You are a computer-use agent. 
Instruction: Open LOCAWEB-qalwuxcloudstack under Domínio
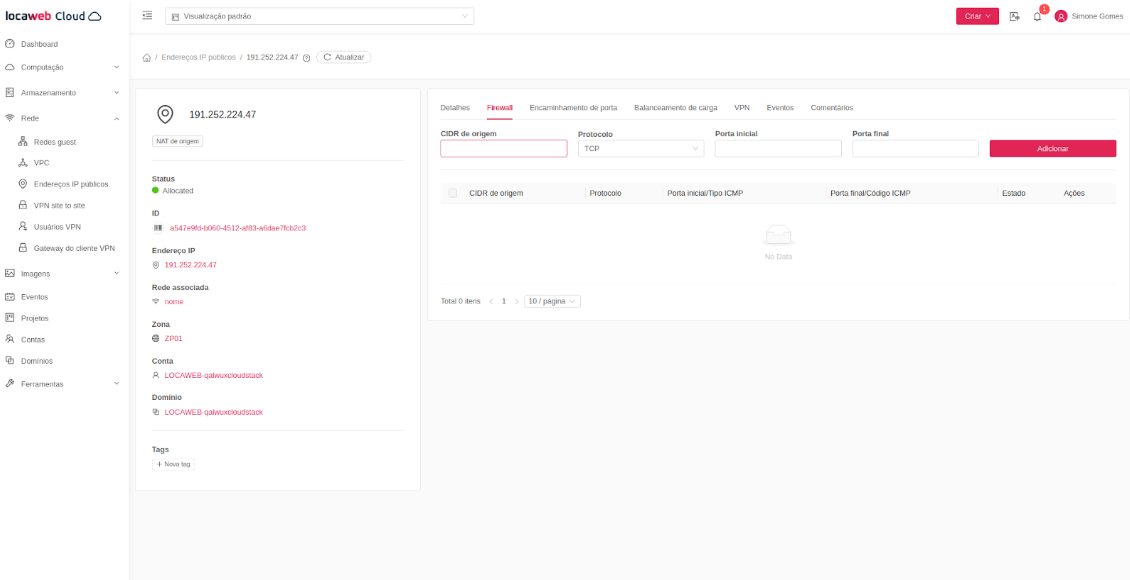[213, 412]
